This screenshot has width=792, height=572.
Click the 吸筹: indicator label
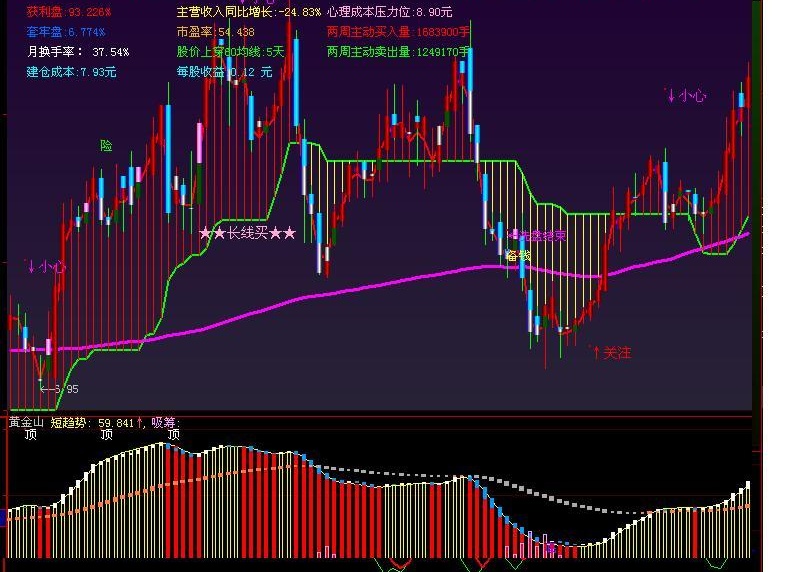(x=166, y=422)
